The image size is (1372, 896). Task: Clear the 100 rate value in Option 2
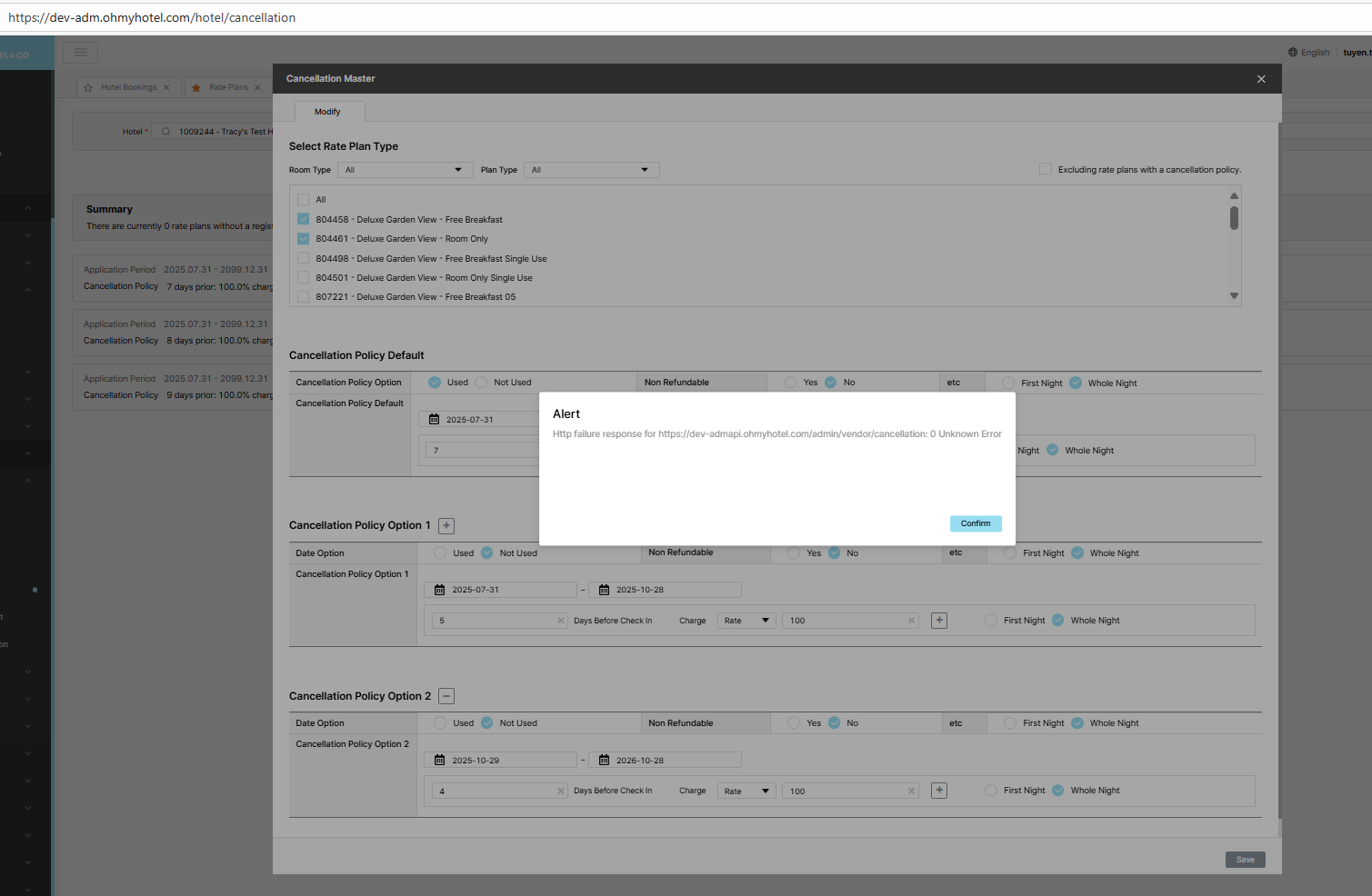coord(911,791)
